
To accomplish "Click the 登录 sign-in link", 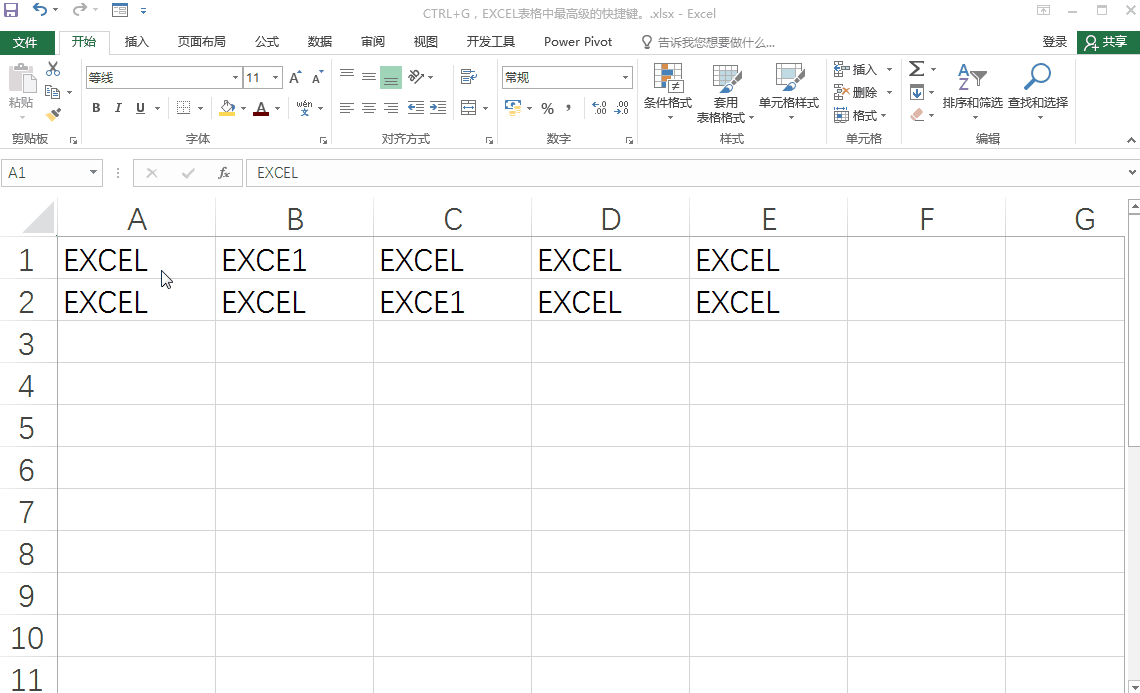I will 1054,42.
